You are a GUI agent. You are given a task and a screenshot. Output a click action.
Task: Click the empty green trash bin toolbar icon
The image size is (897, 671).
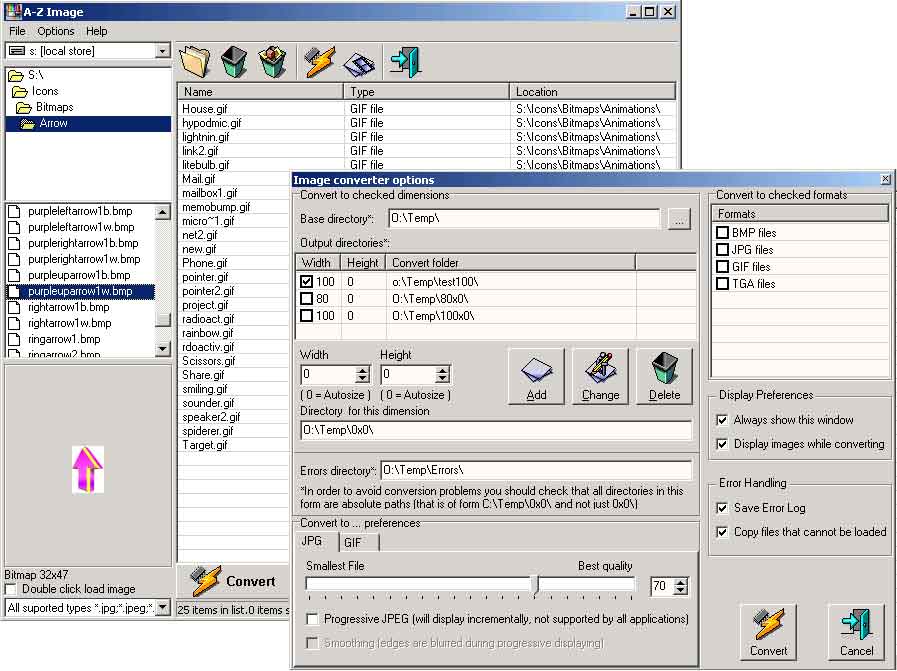point(233,62)
